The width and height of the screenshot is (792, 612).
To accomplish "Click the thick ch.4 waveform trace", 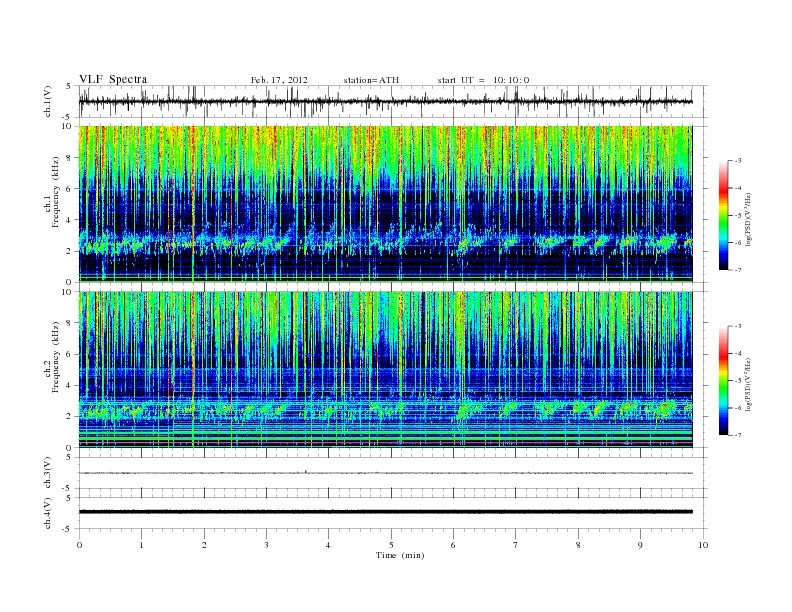I will click(x=385, y=512).
